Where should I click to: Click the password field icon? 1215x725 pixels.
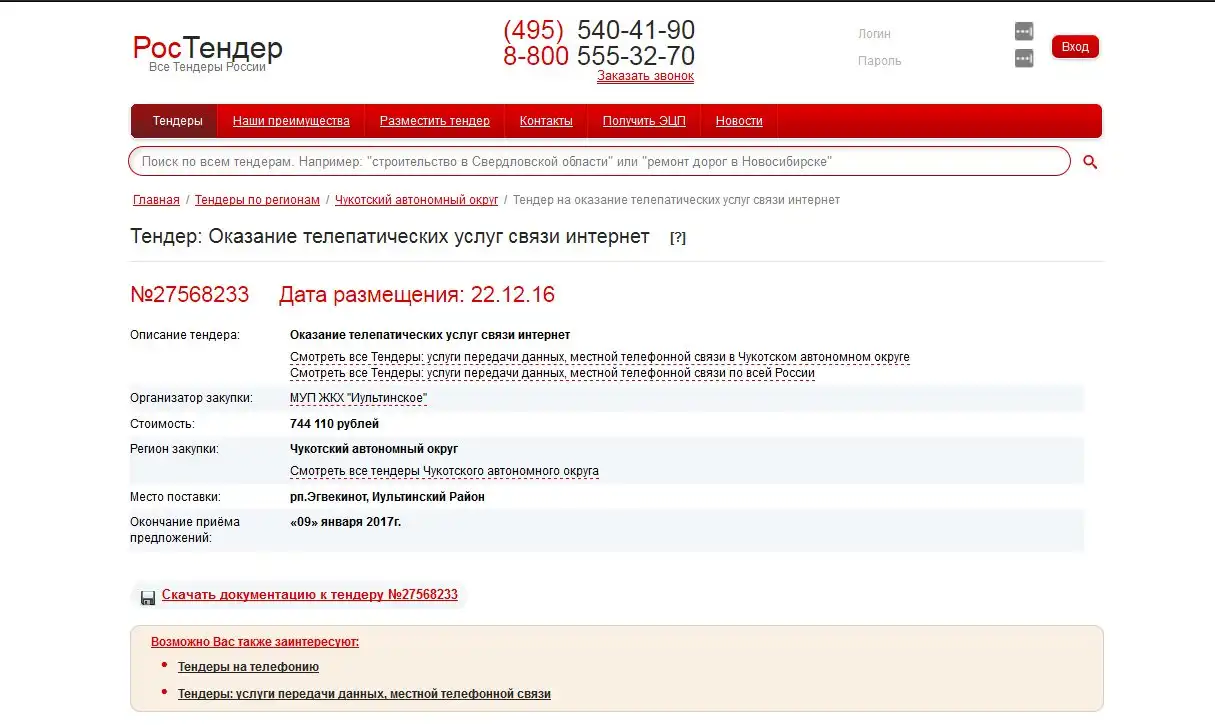1023,59
